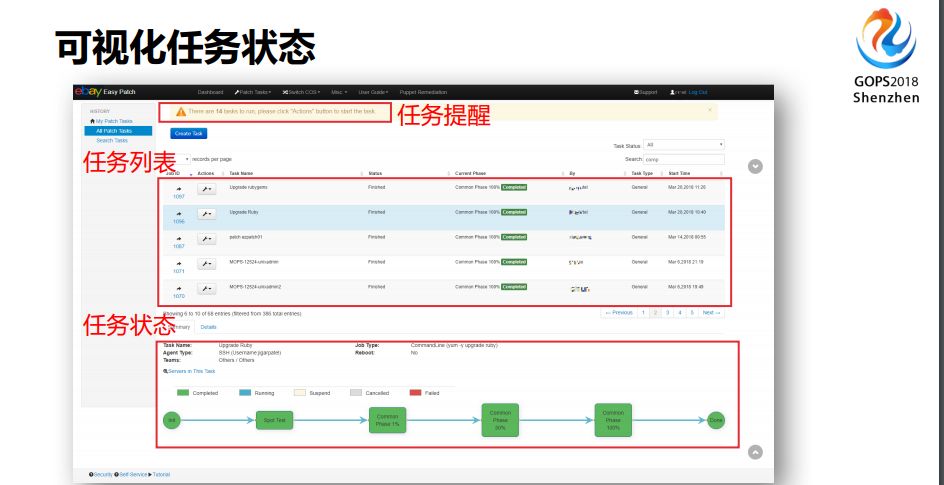
Task: Click the eBay Easy Patch logo
Action: coord(105,92)
